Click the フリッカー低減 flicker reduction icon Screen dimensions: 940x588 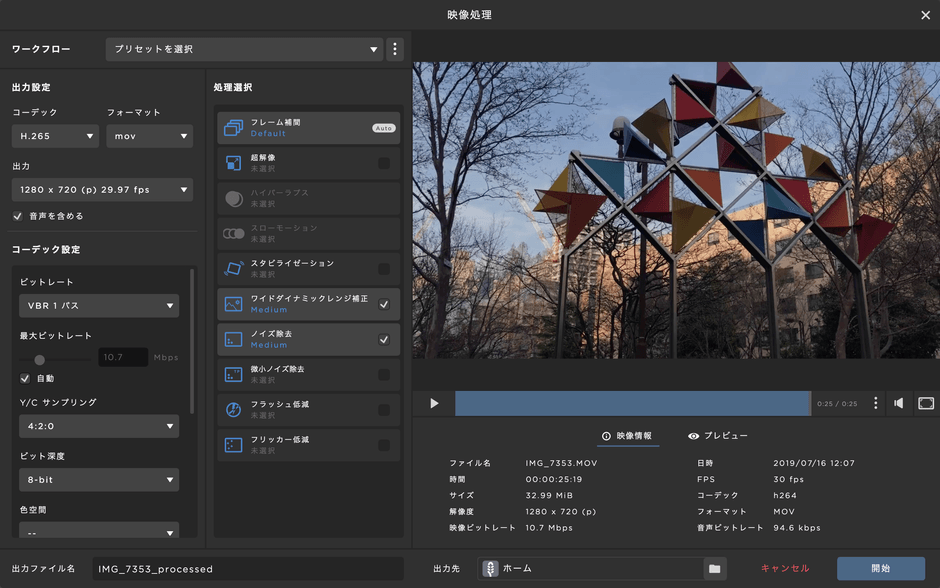pyautogui.click(x=233, y=444)
